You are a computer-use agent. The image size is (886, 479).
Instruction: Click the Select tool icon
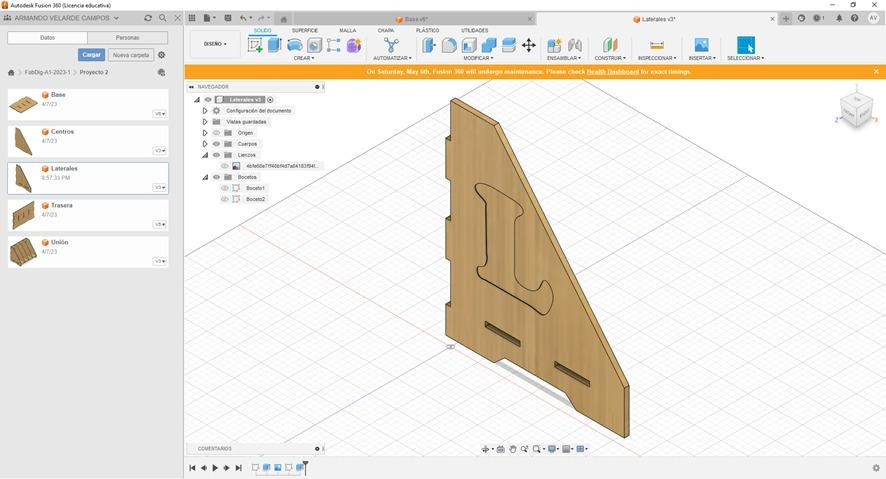pos(746,45)
